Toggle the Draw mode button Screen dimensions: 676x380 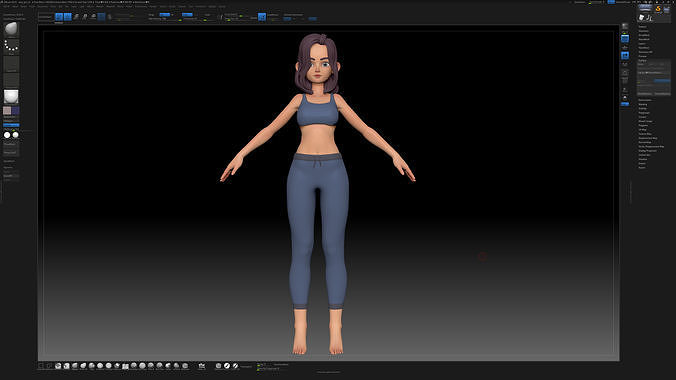tap(68, 16)
